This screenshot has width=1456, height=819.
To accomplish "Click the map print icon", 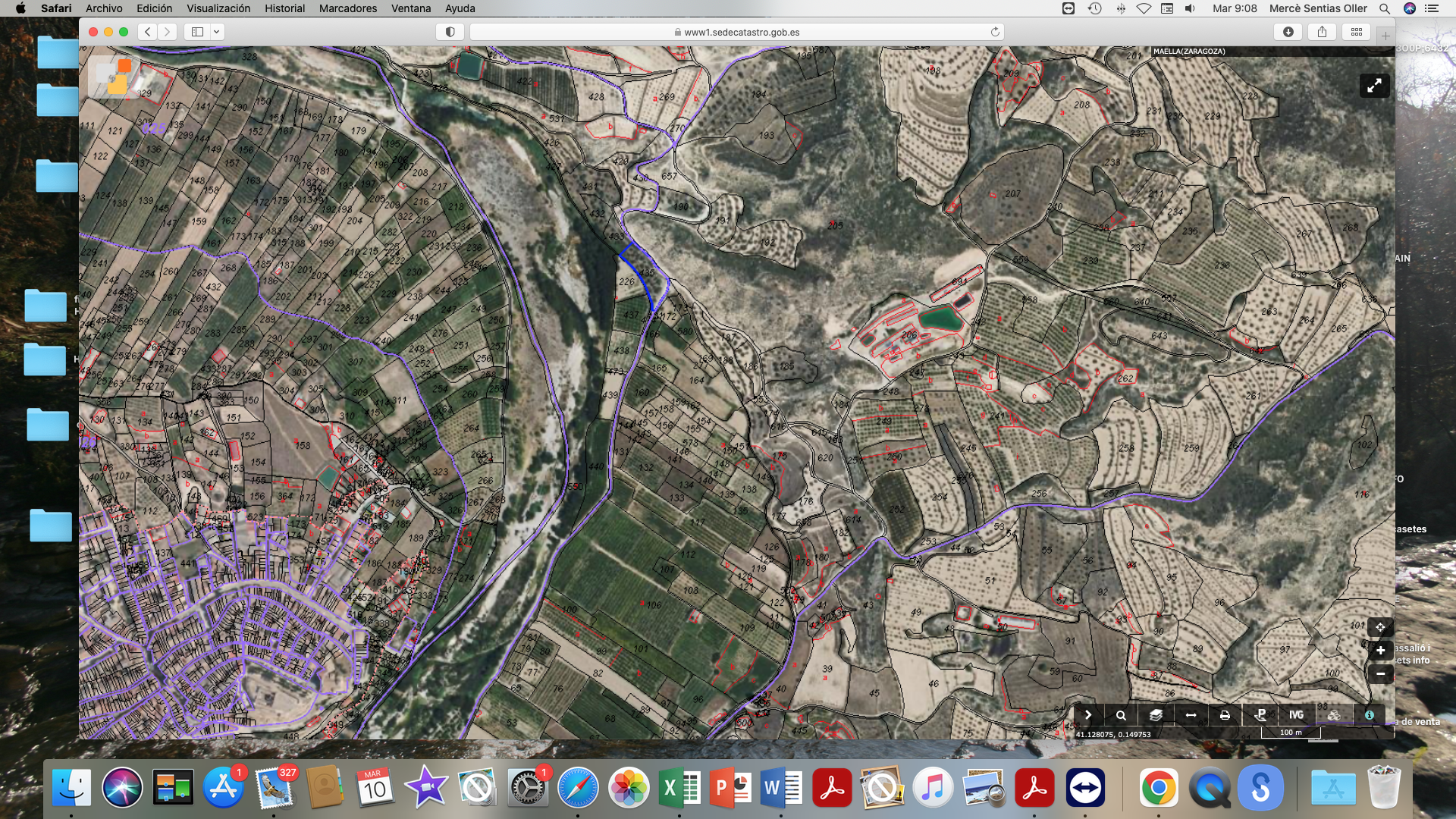I will (x=1225, y=715).
